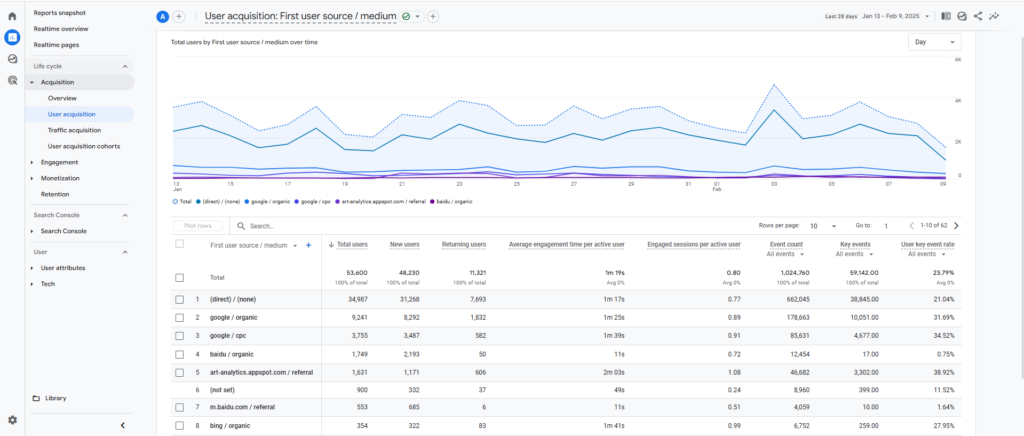1024x436 pixels.
Task: Click the compare data columns icon
Action: [946, 16]
